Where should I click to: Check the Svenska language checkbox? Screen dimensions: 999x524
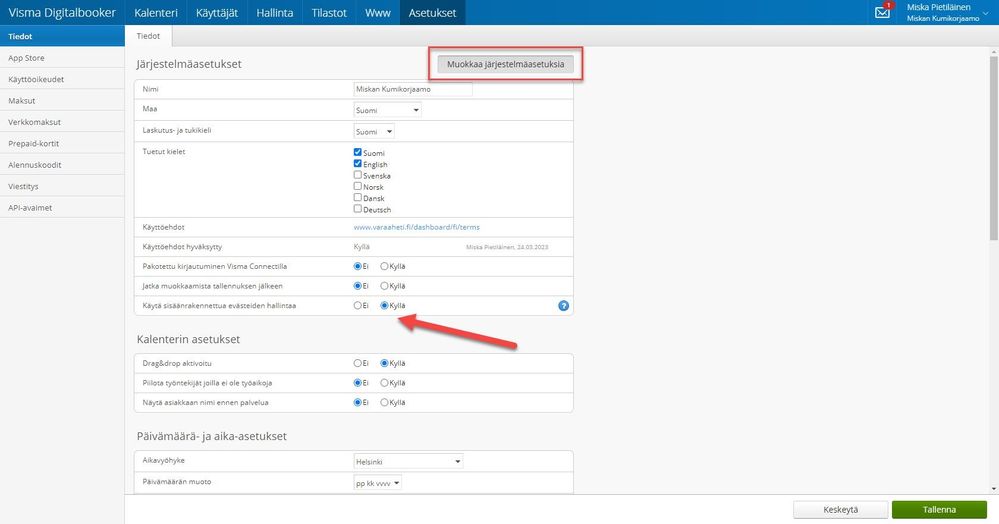click(x=357, y=175)
